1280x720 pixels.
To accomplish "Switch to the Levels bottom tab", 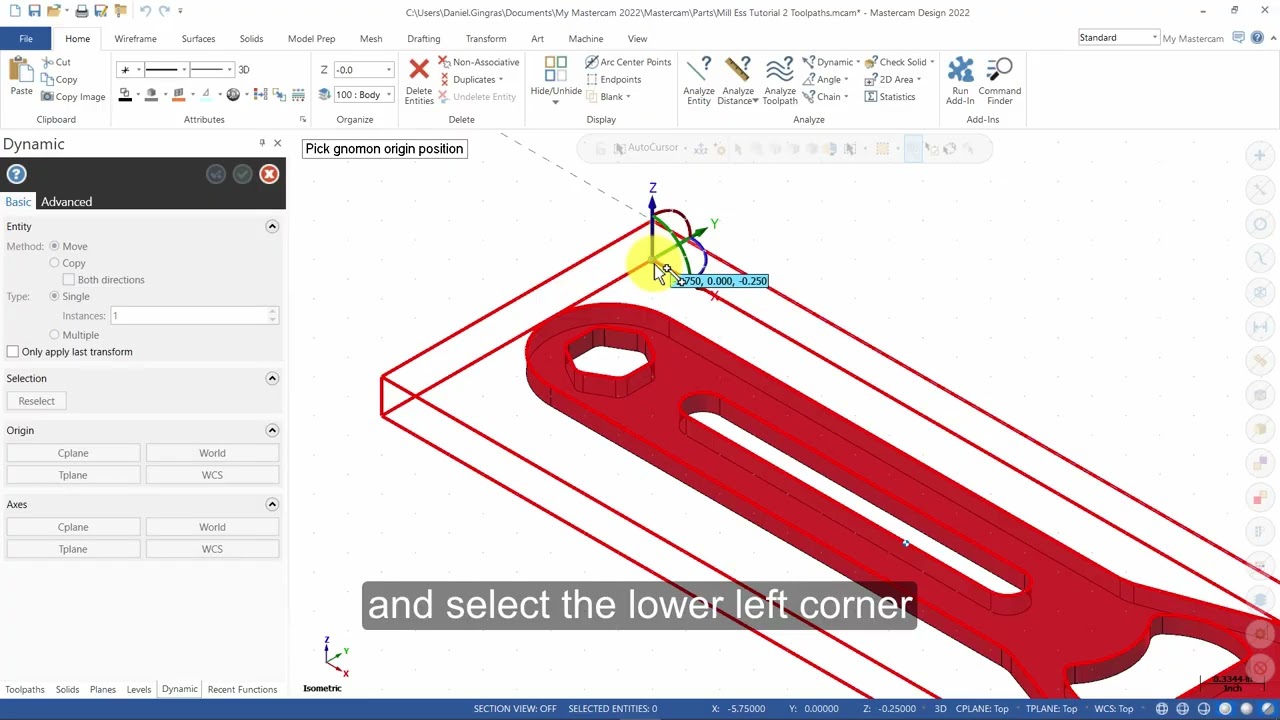I will click(x=139, y=690).
